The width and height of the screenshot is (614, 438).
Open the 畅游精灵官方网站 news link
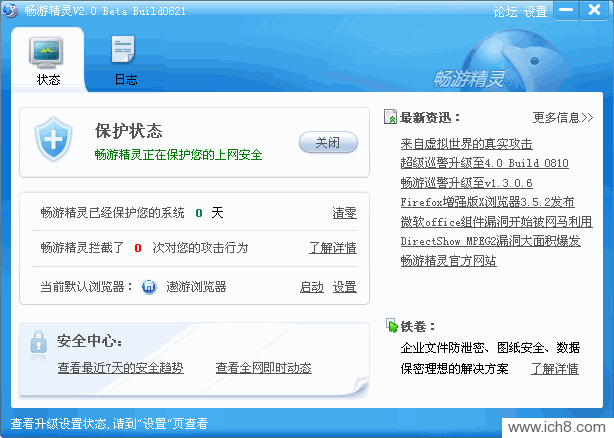click(448, 262)
